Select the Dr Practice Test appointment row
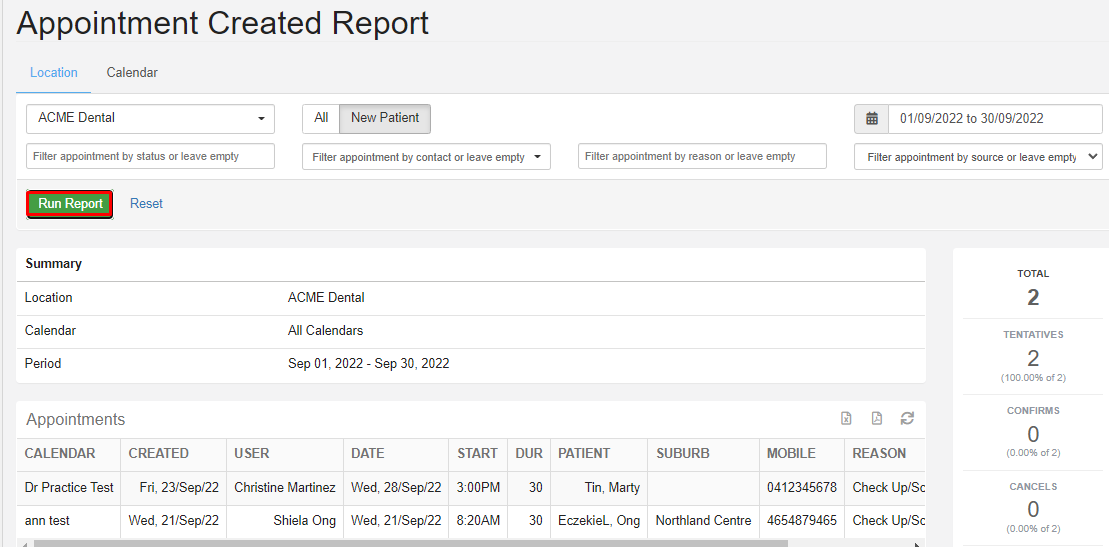 [471, 488]
